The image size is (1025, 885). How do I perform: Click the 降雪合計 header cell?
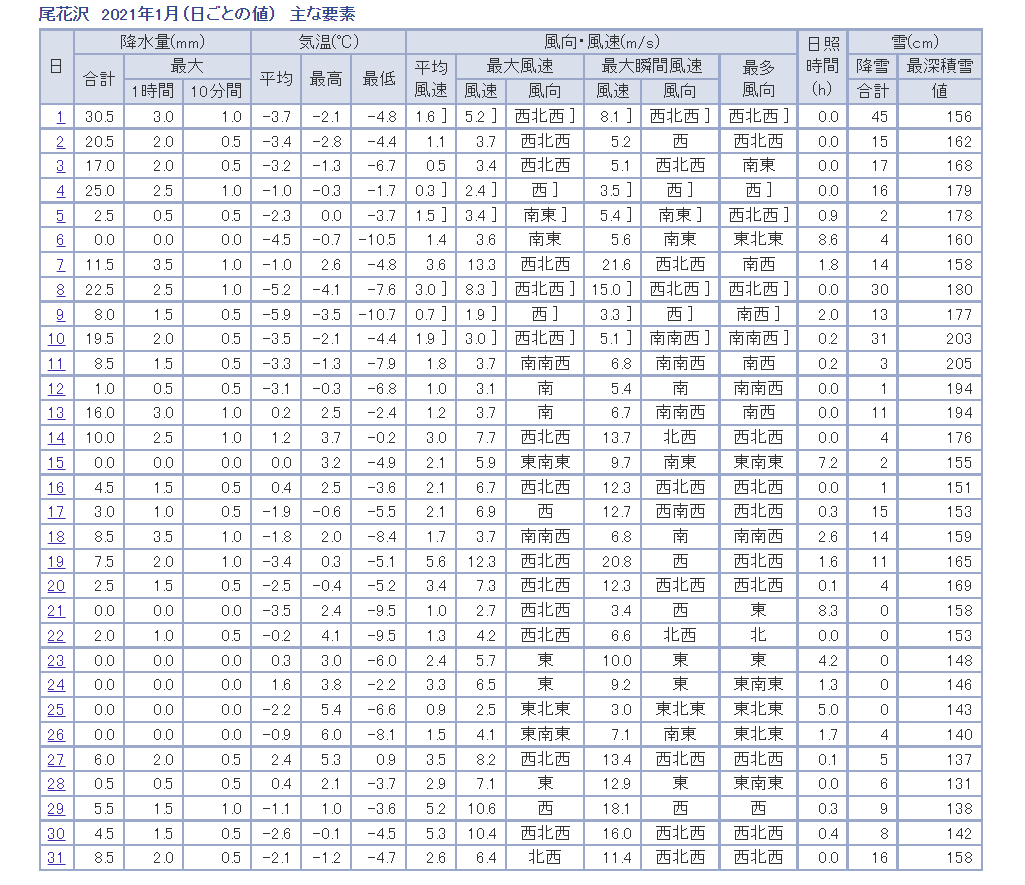coord(873,78)
